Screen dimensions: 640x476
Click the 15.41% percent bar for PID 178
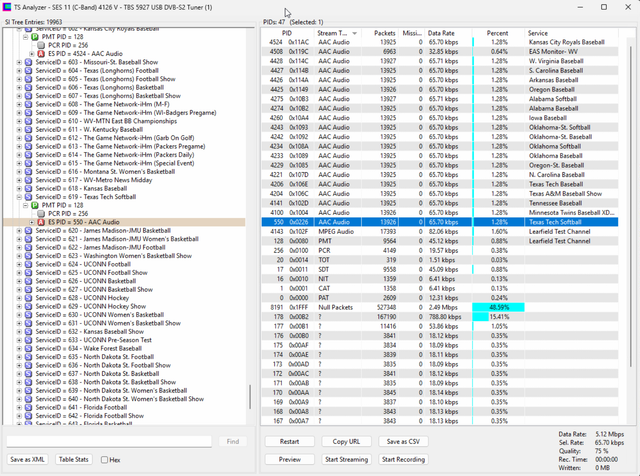pos(480,317)
